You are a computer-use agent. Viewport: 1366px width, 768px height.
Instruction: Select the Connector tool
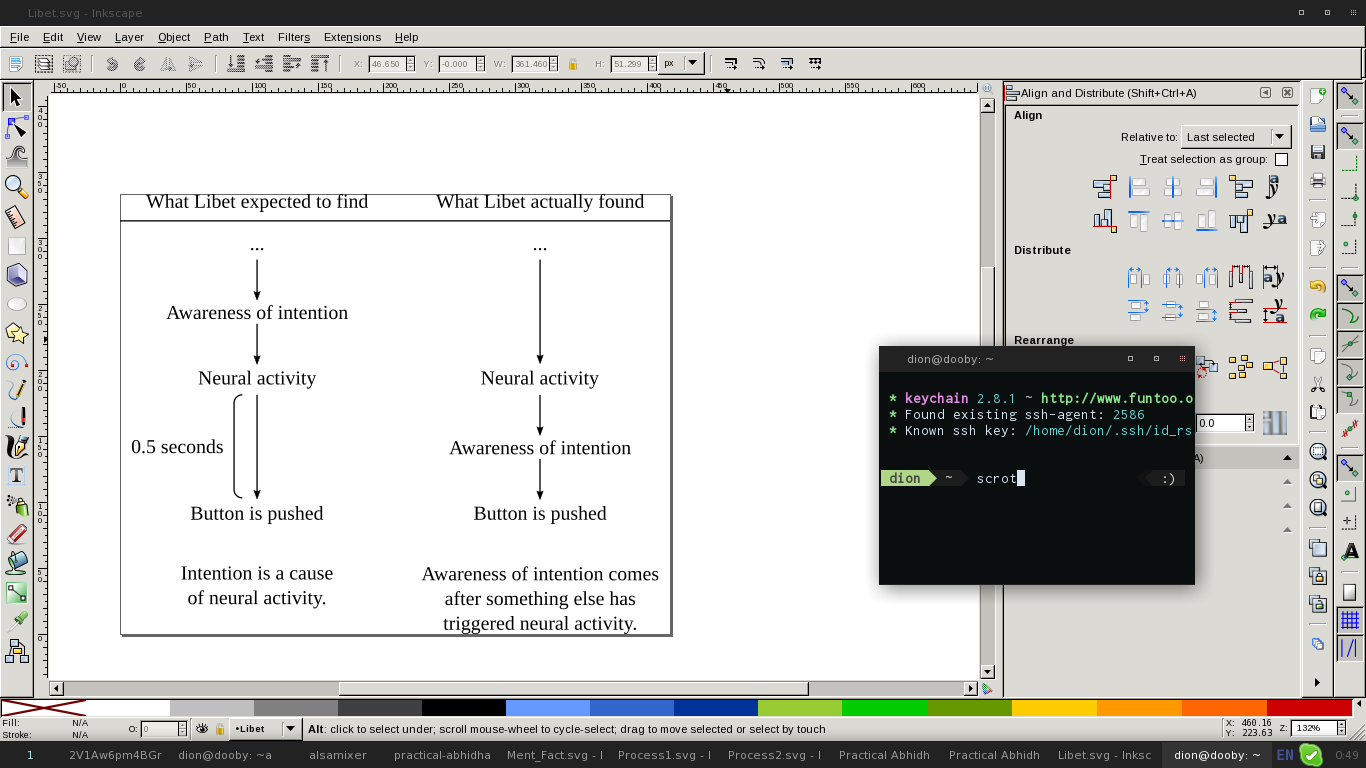(x=16, y=652)
